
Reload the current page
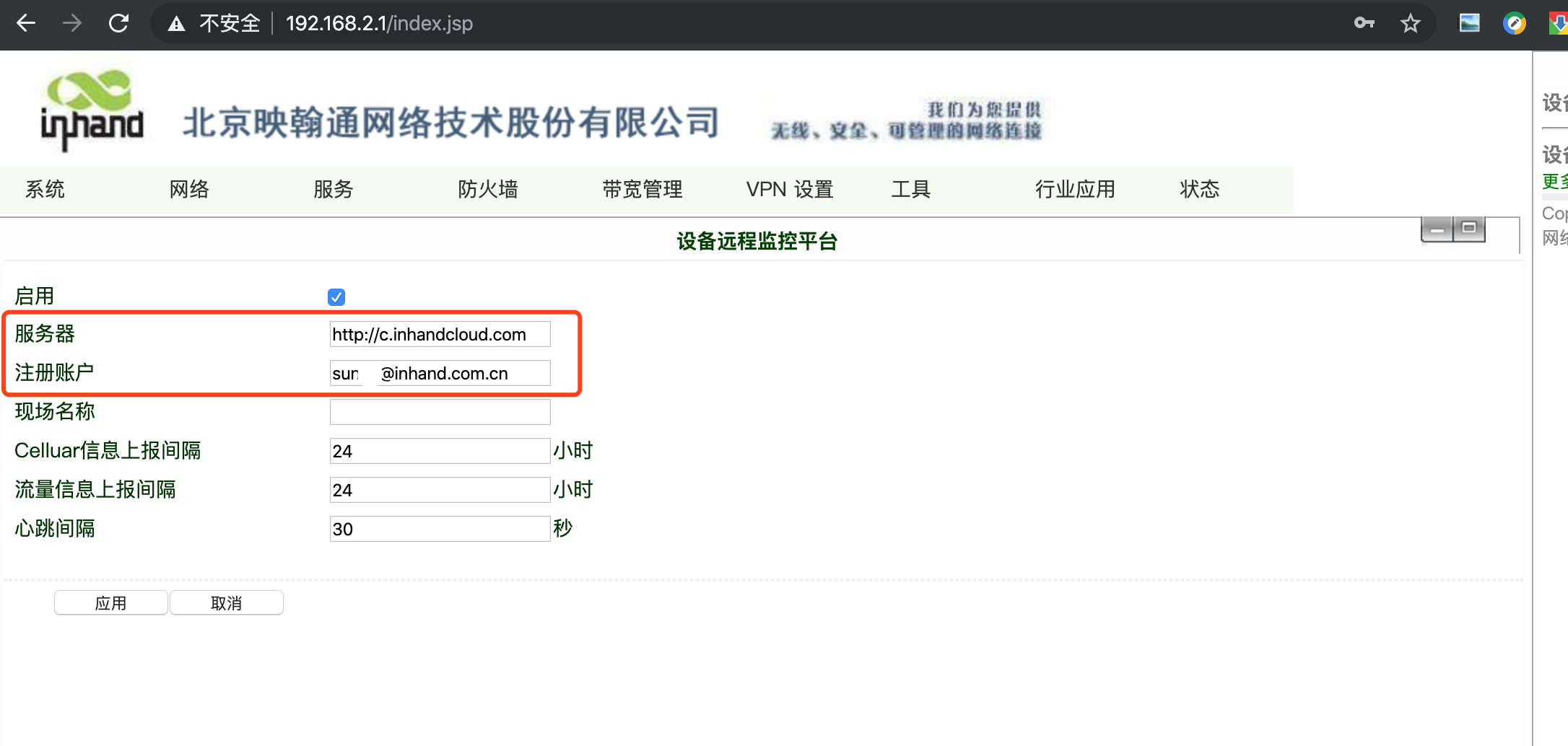click(x=119, y=23)
